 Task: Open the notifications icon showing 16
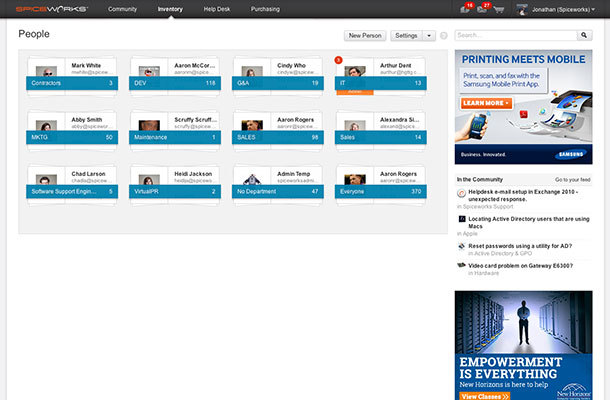466,8
